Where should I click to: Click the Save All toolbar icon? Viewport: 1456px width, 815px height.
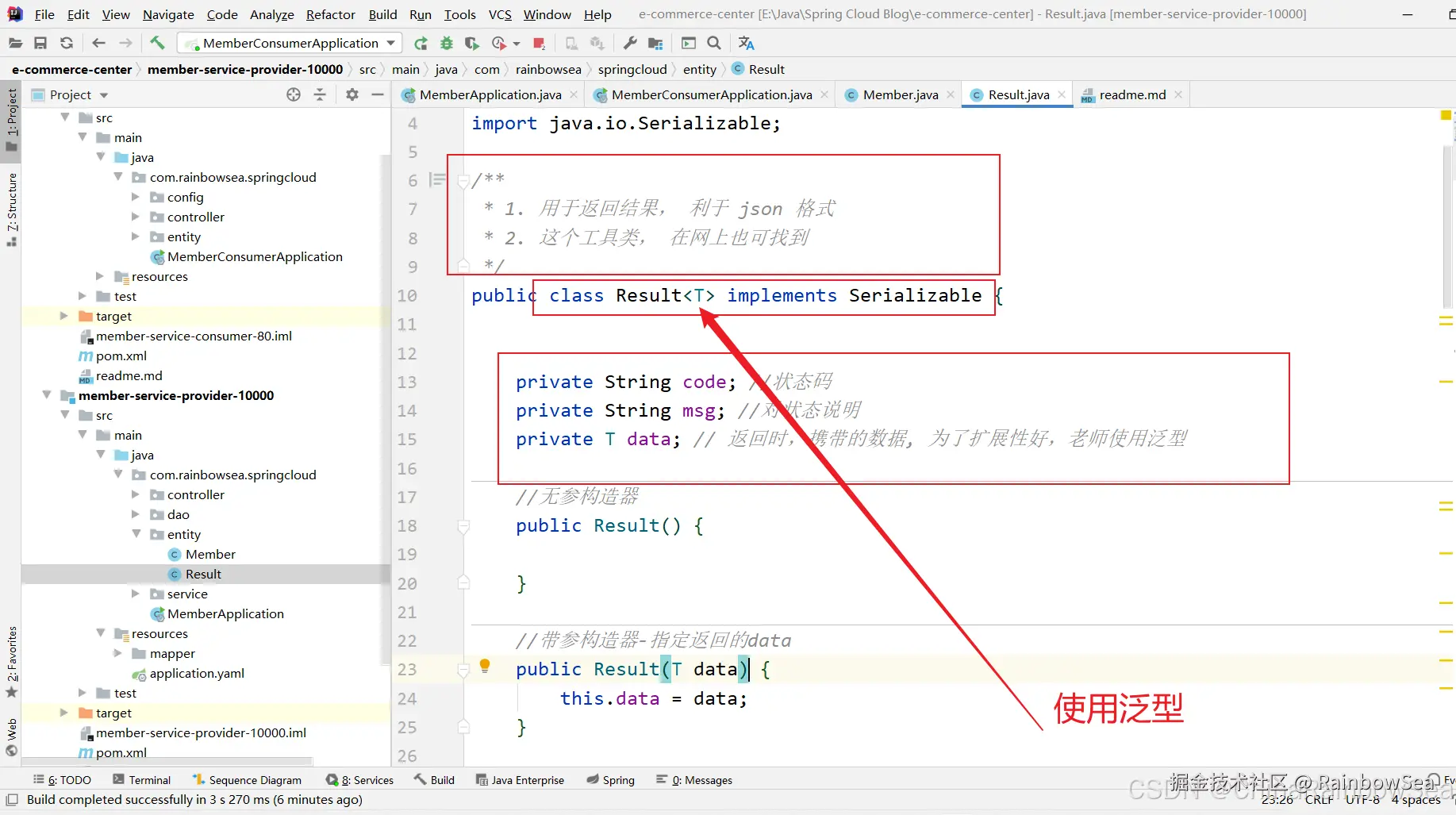tap(40, 43)
